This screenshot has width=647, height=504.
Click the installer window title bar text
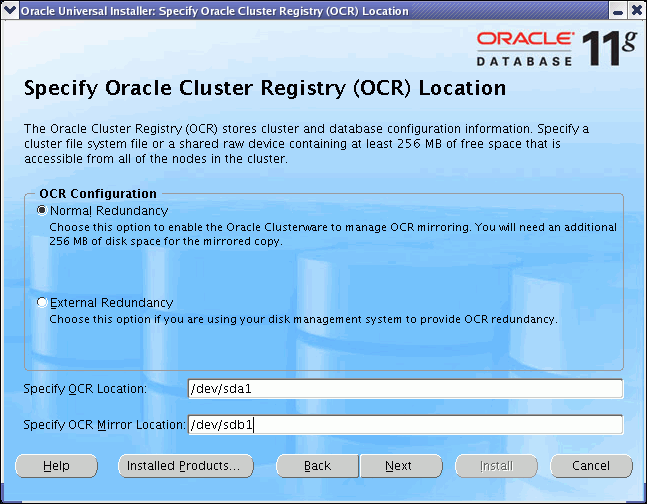coord(215,11)
